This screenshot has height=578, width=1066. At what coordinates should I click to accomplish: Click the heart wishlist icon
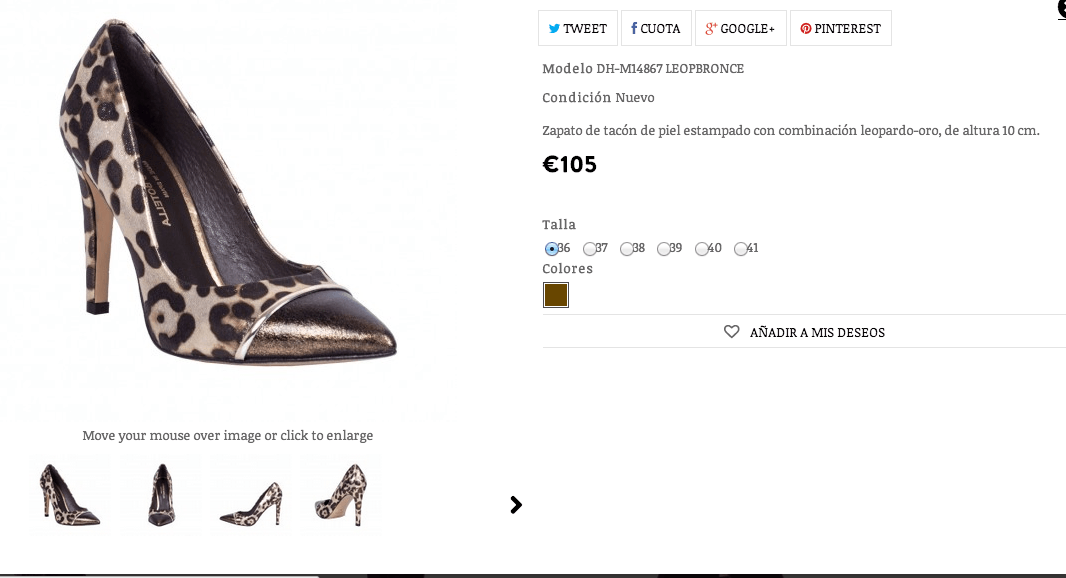click(732, 332)
